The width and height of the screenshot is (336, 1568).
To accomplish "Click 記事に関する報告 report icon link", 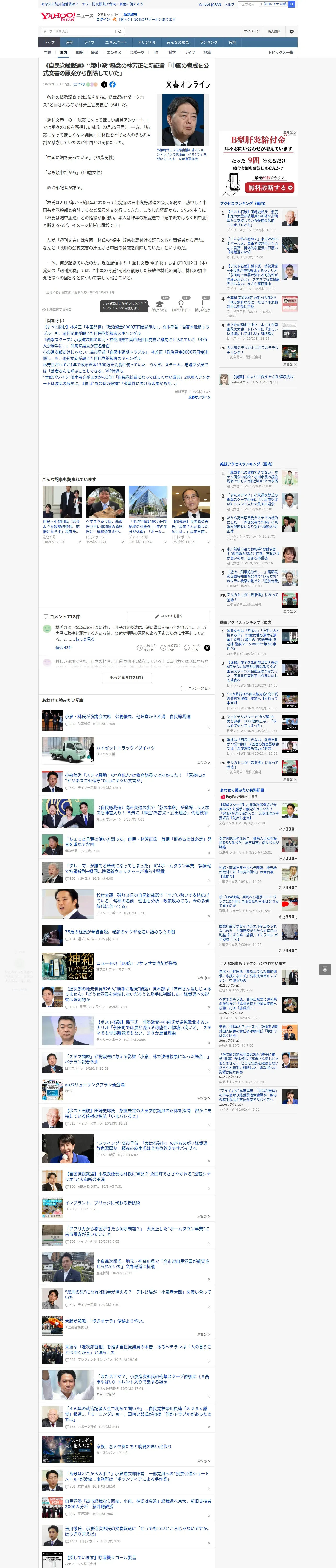I will [57, 309].
